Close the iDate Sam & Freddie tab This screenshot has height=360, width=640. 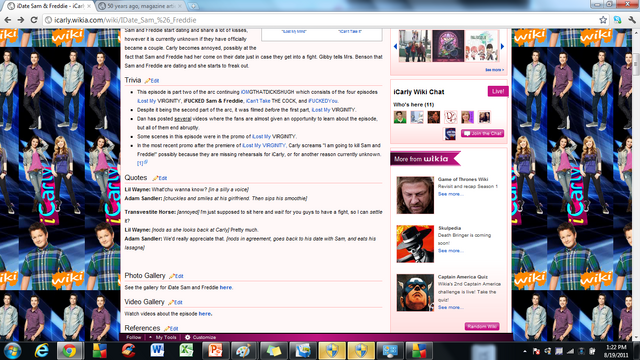[x=89, y=6]
